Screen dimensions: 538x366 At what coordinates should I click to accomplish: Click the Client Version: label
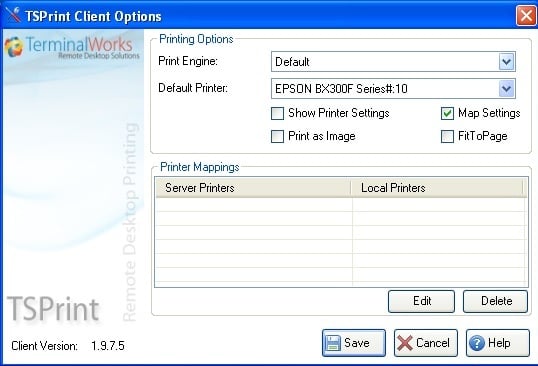(44, 346)
